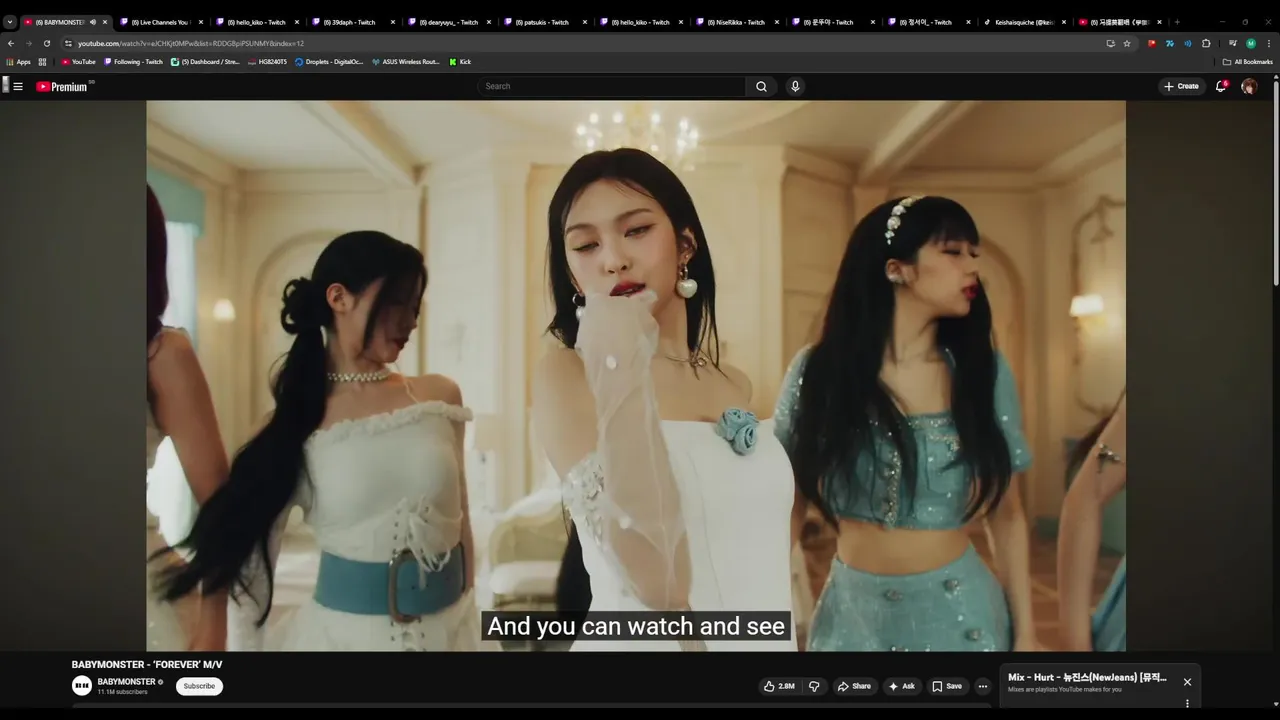Image resolution: width=1280 pixels, height=720 pixels.
Task: Open the browser extensions puzzle icon
Action: point(1206,43)
